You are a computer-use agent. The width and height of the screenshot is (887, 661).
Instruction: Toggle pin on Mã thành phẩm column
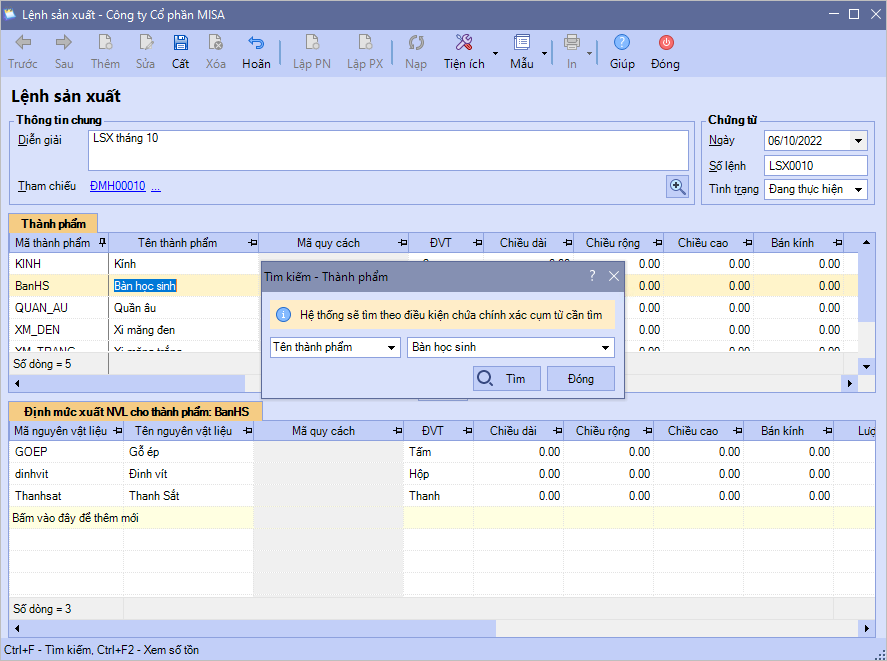pos(101,243)
